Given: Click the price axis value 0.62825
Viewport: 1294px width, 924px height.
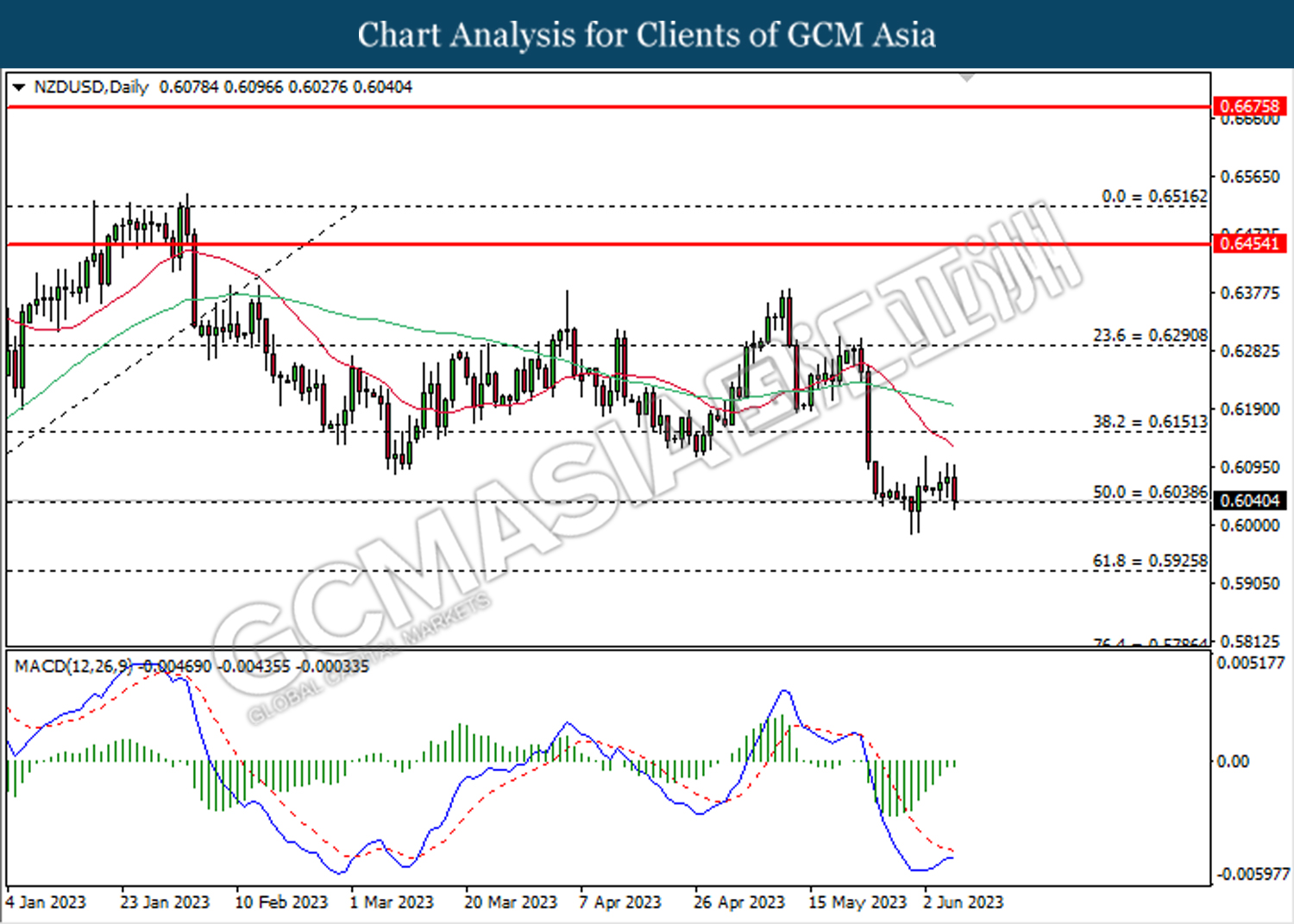Looking at the screenshot, I should tap(1250, 351).
